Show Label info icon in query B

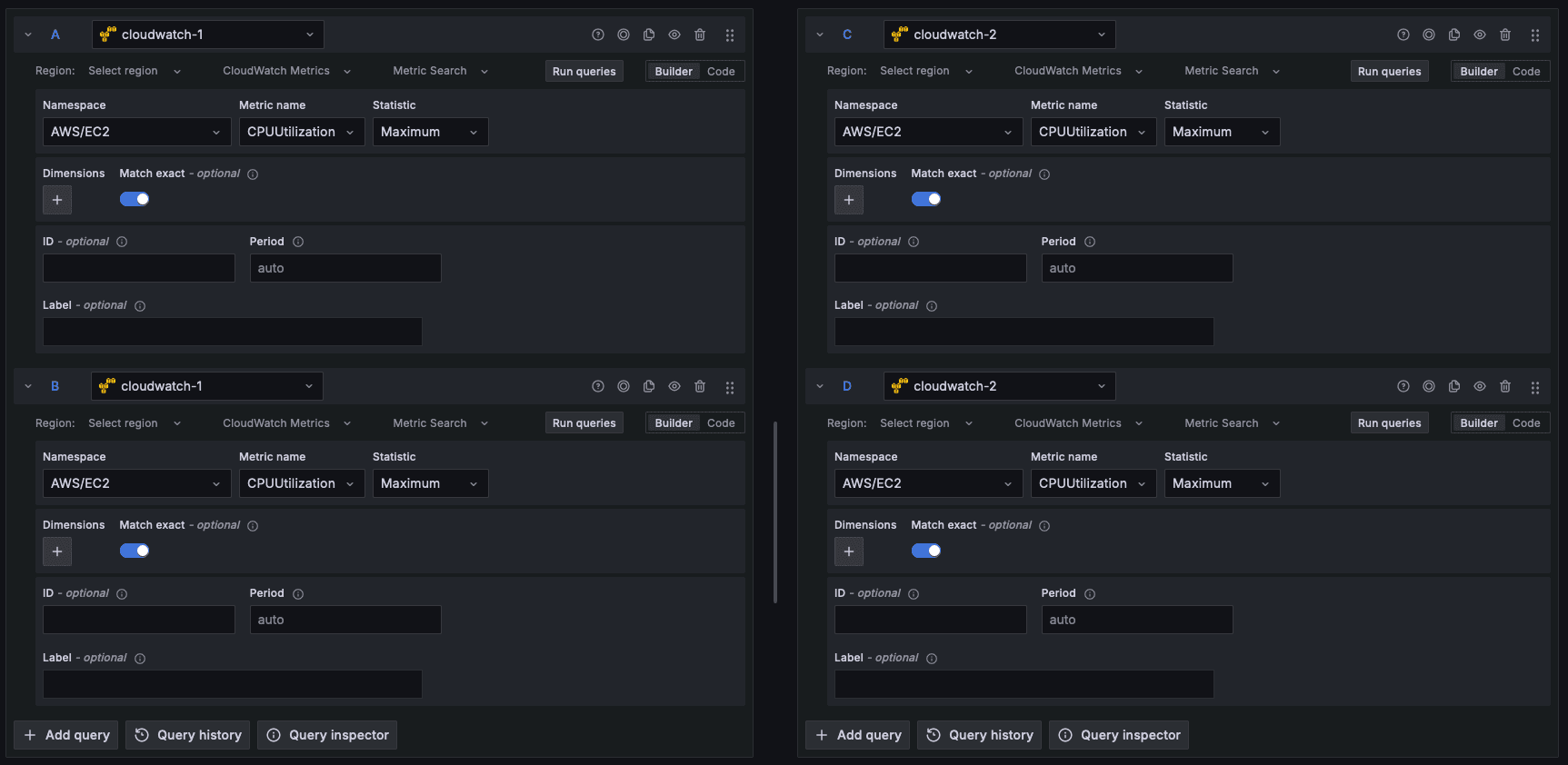point(140,659)
